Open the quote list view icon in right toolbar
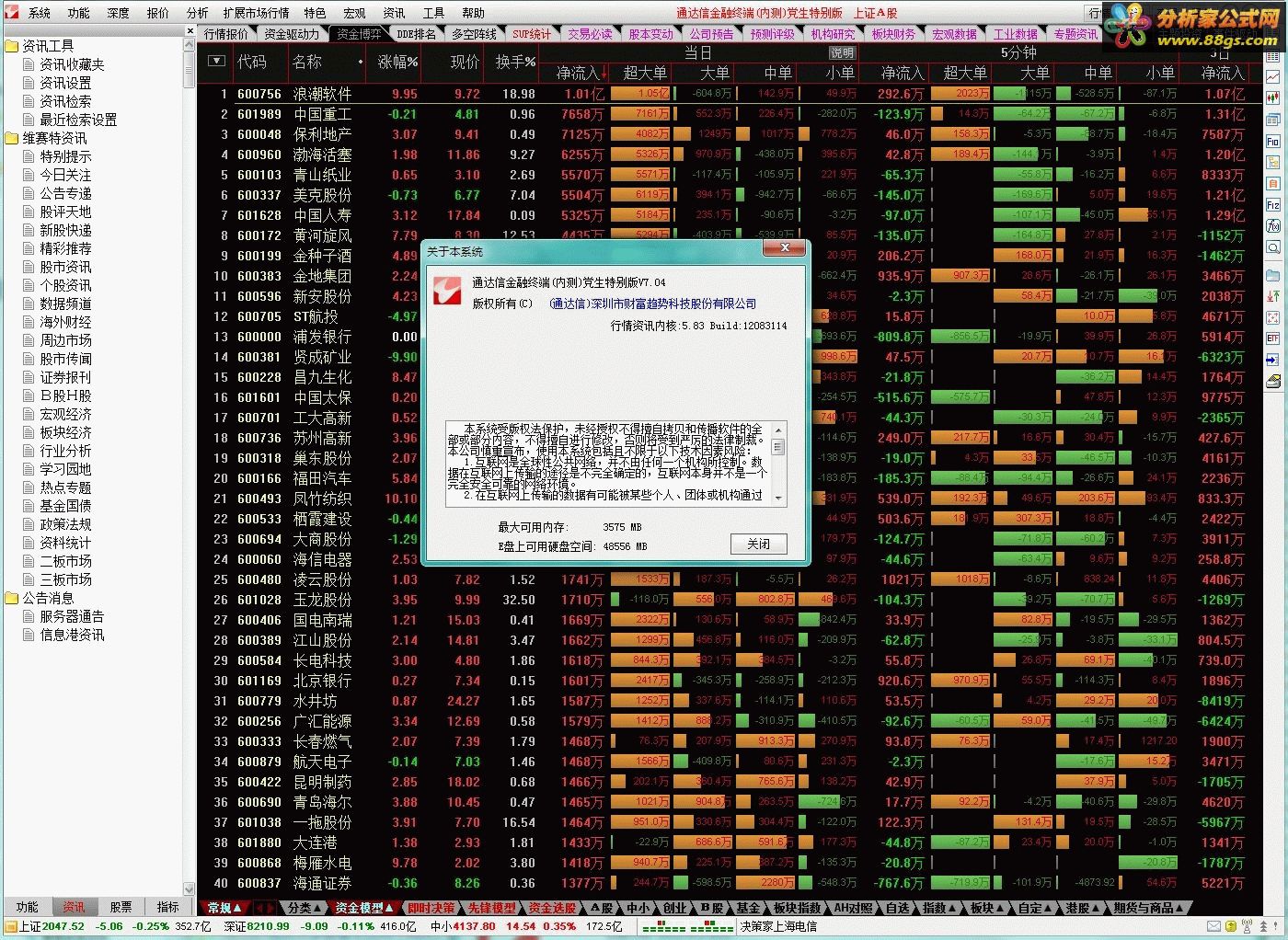The image size is (1288, 940). point(1273,56)
